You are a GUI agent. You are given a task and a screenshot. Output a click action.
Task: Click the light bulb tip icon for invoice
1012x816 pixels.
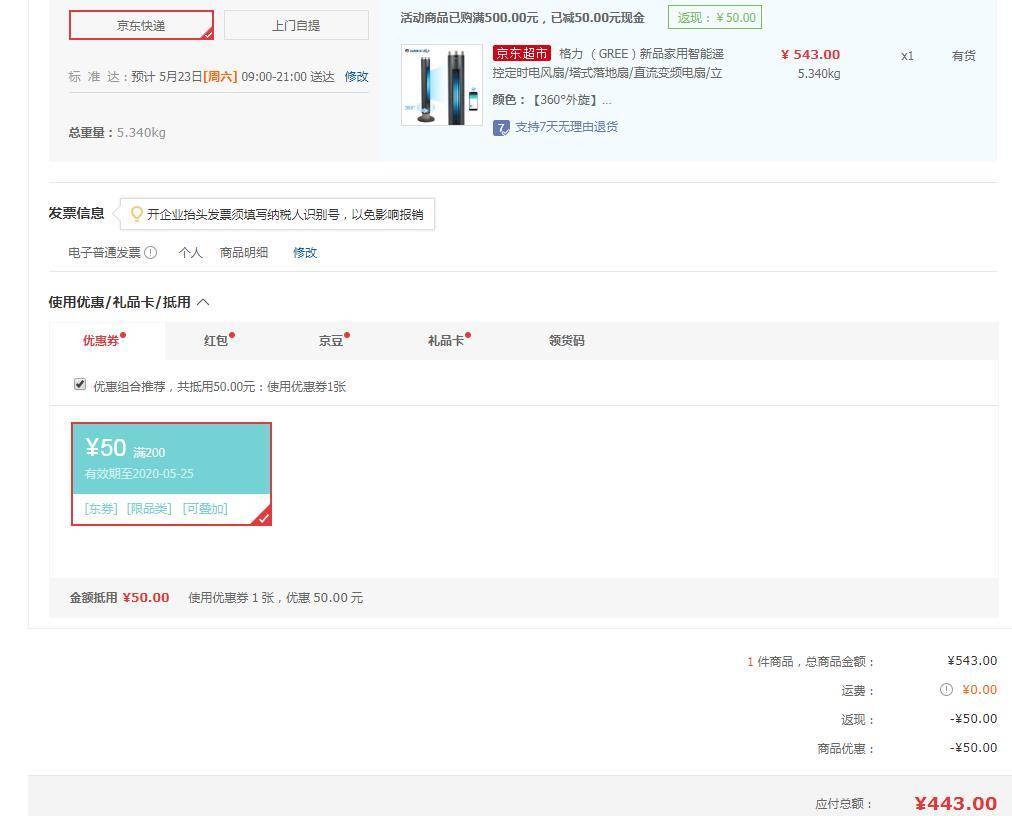click(x=136, y=214)
